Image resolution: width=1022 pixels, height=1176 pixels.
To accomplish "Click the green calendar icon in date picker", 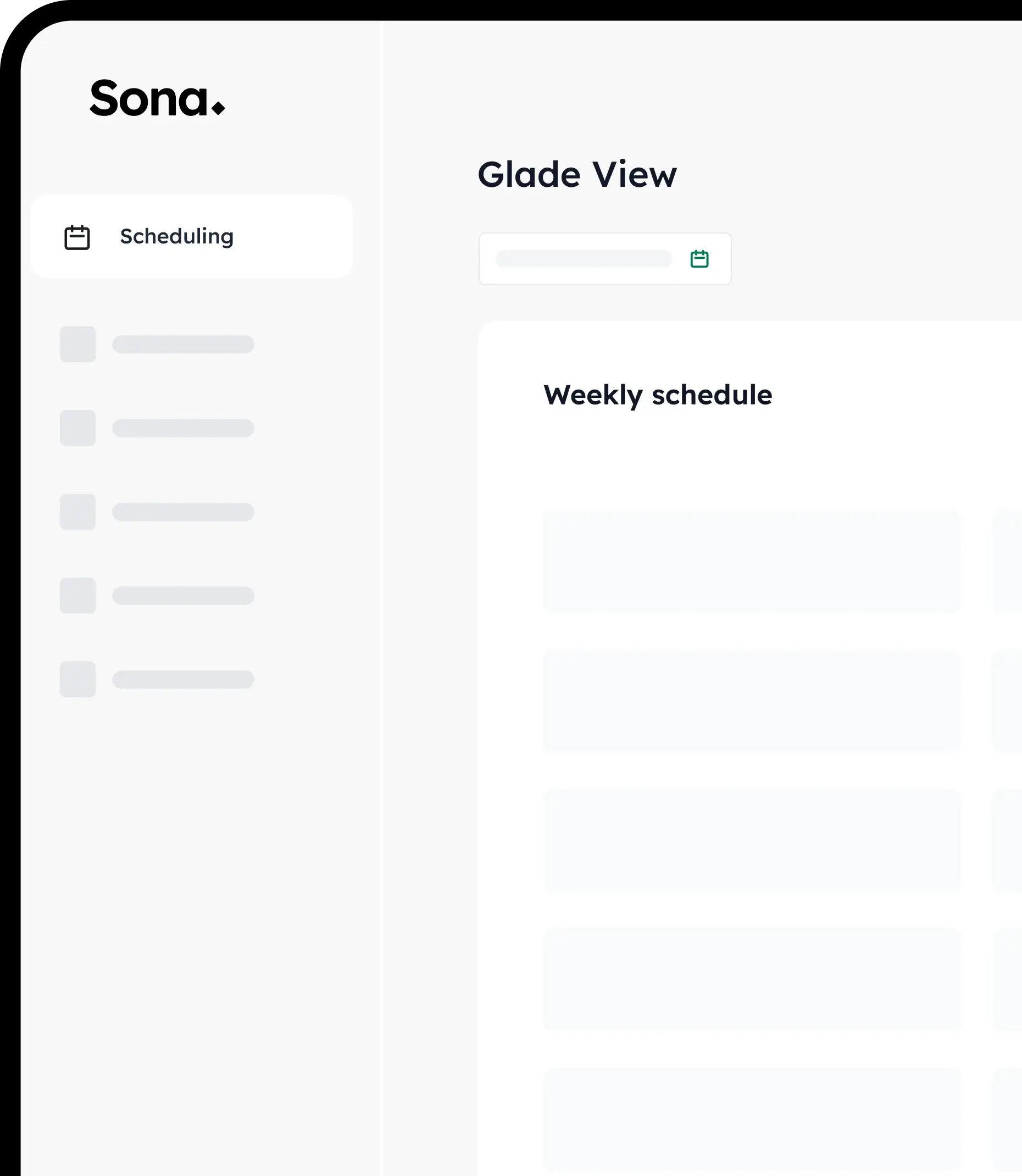I will point(699,259).
